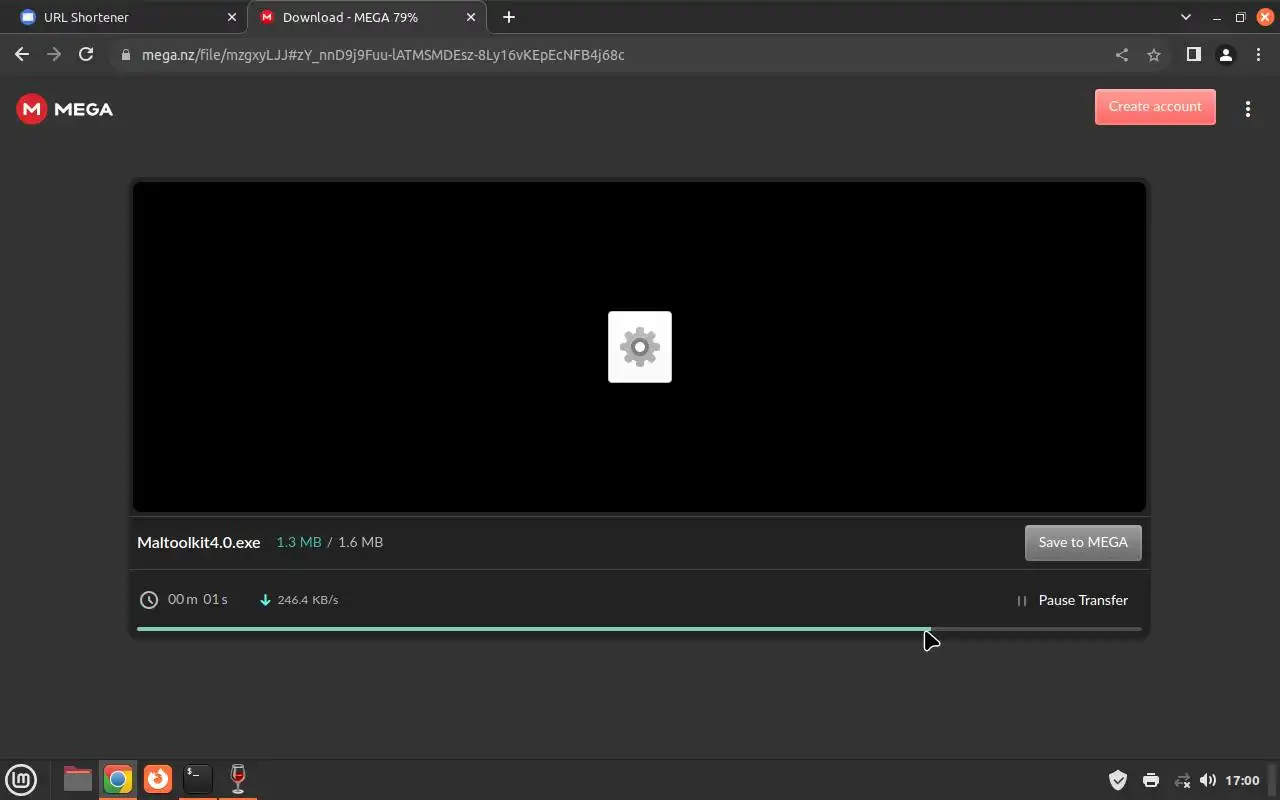
Task: Open the file manager from taskbar
Action: click(77, 779)
